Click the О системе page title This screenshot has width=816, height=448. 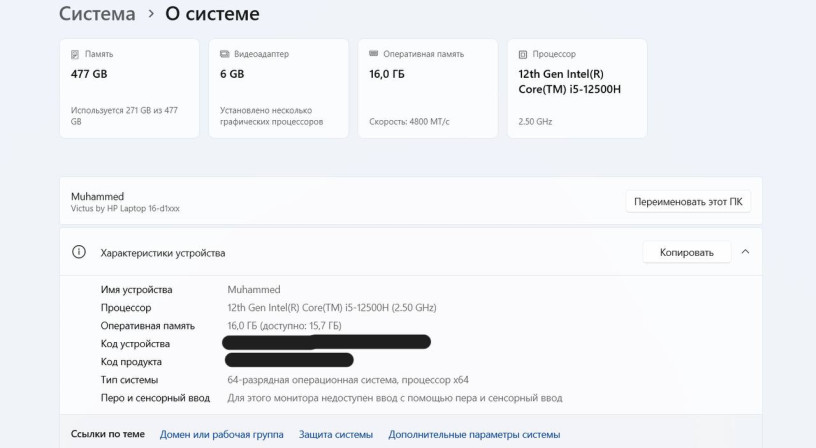[212, 14]
